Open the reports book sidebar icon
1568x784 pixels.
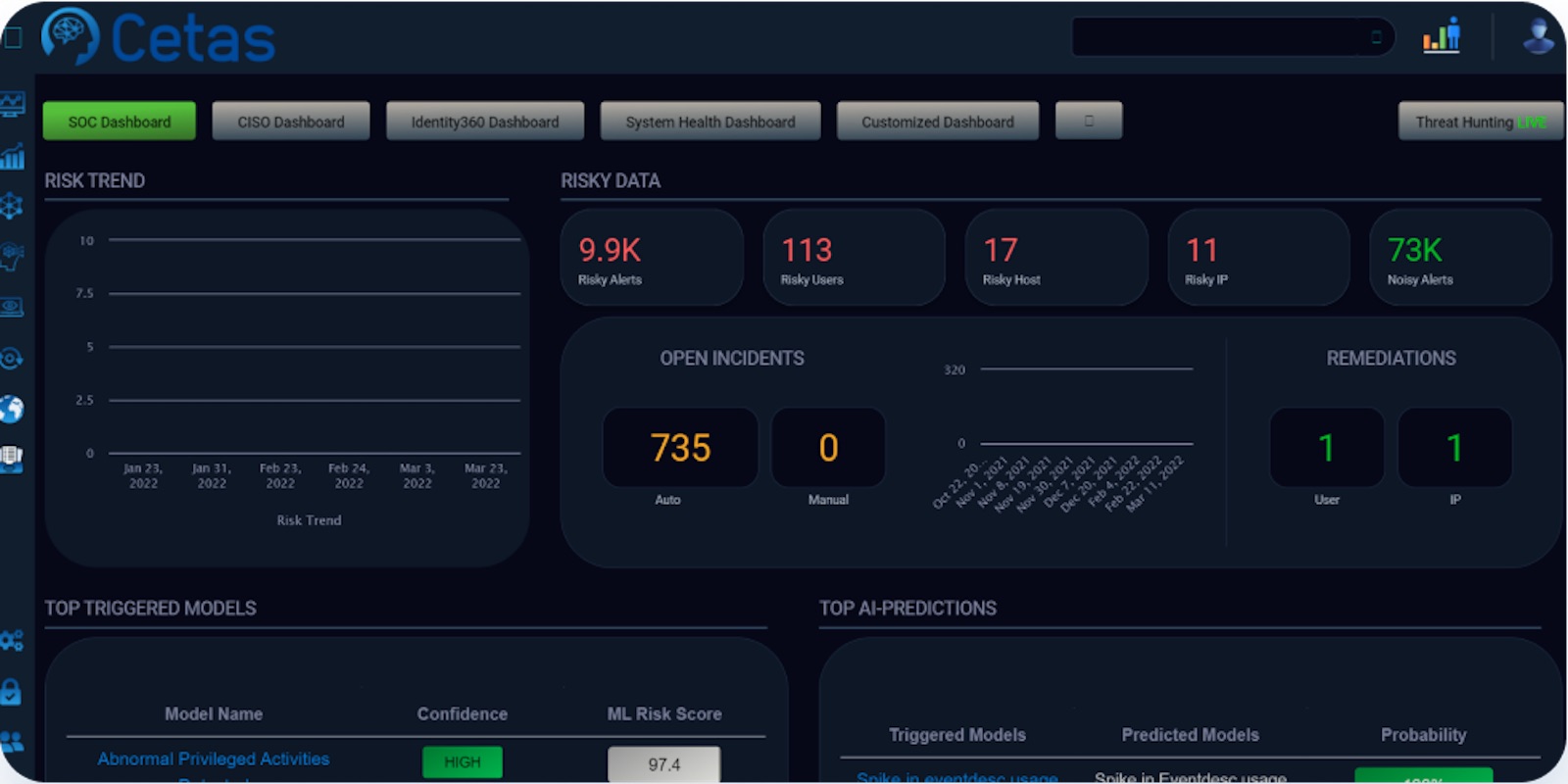point(12,460)
